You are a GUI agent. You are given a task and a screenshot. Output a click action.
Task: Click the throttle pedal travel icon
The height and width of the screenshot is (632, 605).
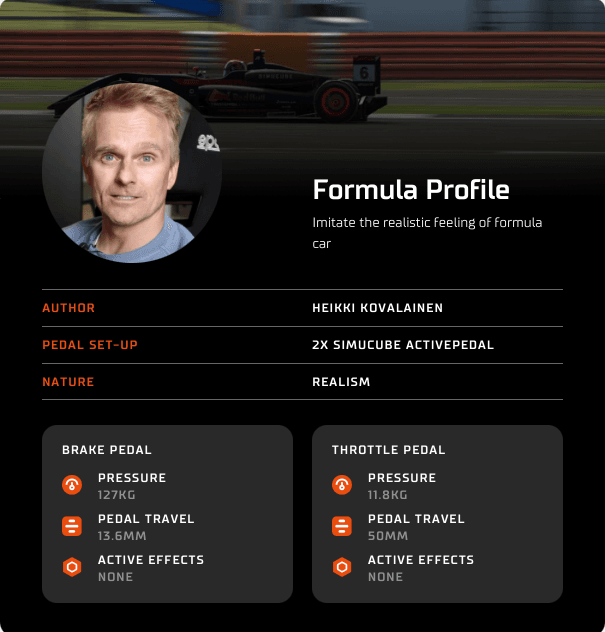[x=342, y=526]
